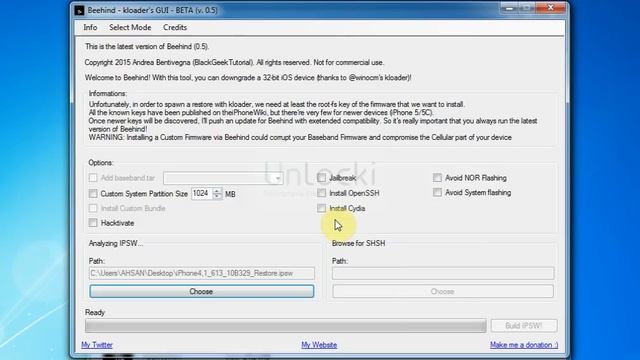640x360 pixels.
Task: Click the Copyright 2015 Andrea Bentivegna line
Action: pyautogui.click(x=234, y=62)
